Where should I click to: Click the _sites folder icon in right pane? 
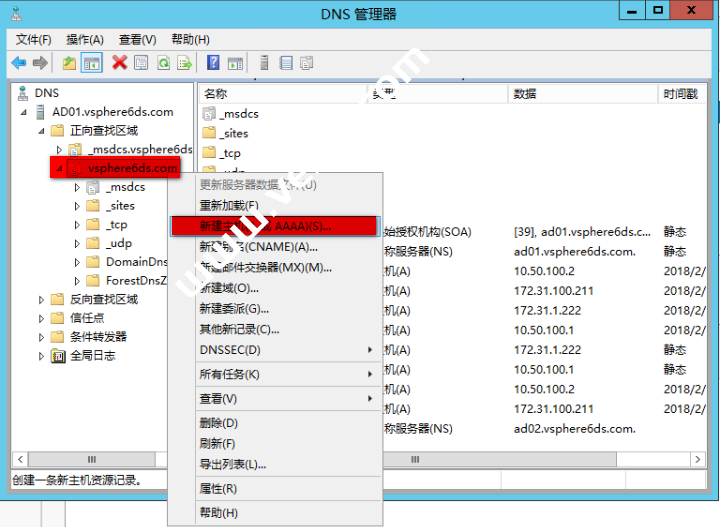pyautogui.click(x=209, y=133)
